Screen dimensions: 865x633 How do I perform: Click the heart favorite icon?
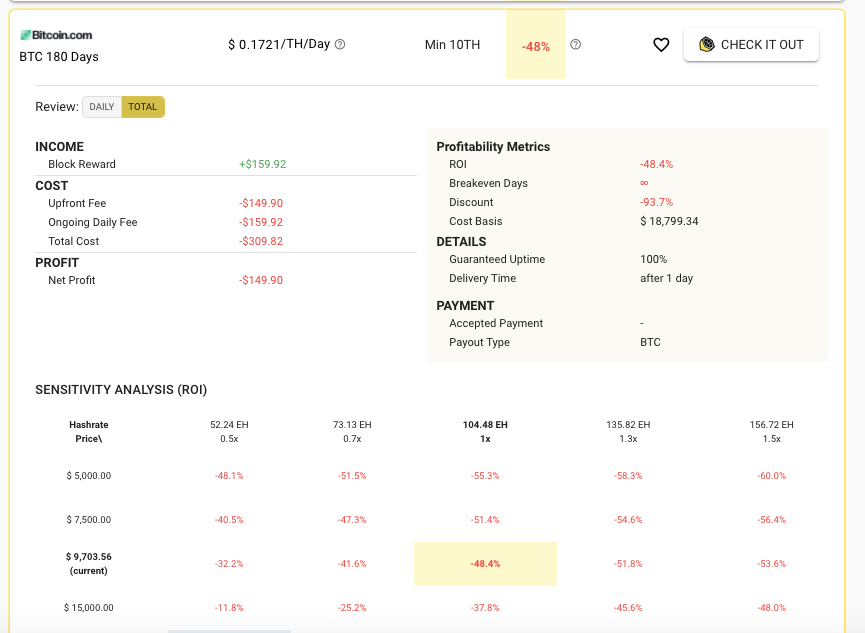(x=661, y=45)
